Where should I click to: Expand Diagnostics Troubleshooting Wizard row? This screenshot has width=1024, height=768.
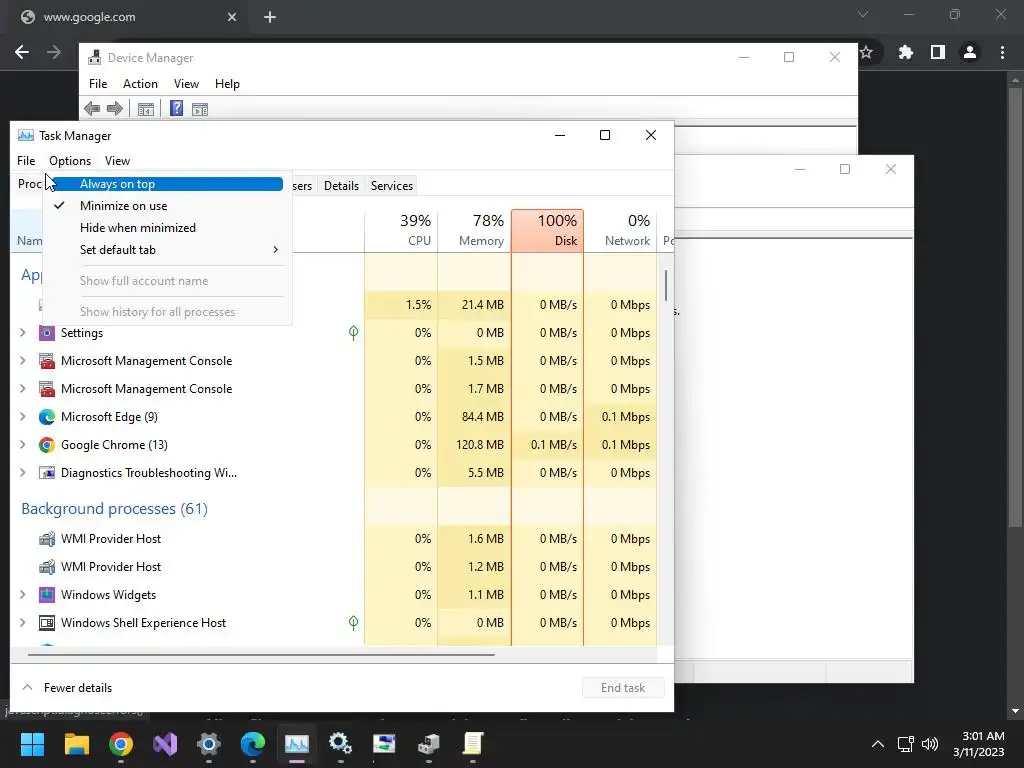pyautogui.click(x=23, y=473)
